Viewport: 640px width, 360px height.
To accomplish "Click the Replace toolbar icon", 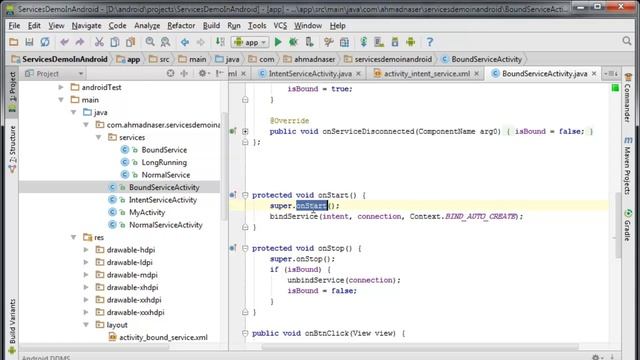I will [x=165, y=42].
